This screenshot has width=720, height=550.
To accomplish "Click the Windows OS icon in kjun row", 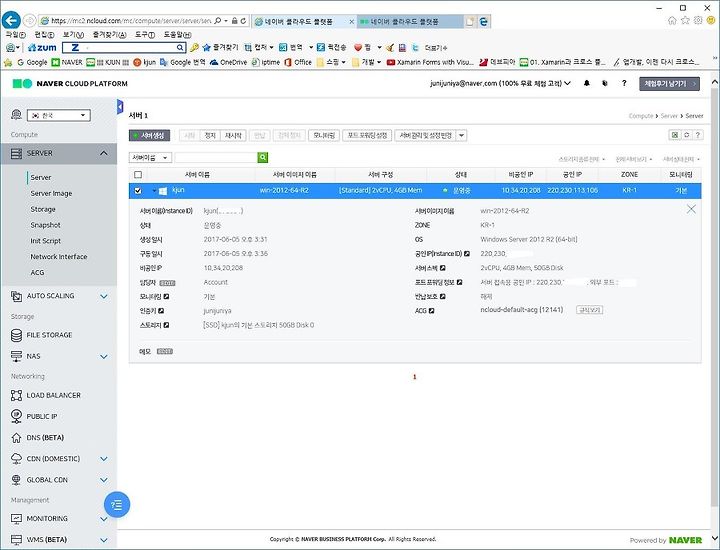I will (163, 191).
